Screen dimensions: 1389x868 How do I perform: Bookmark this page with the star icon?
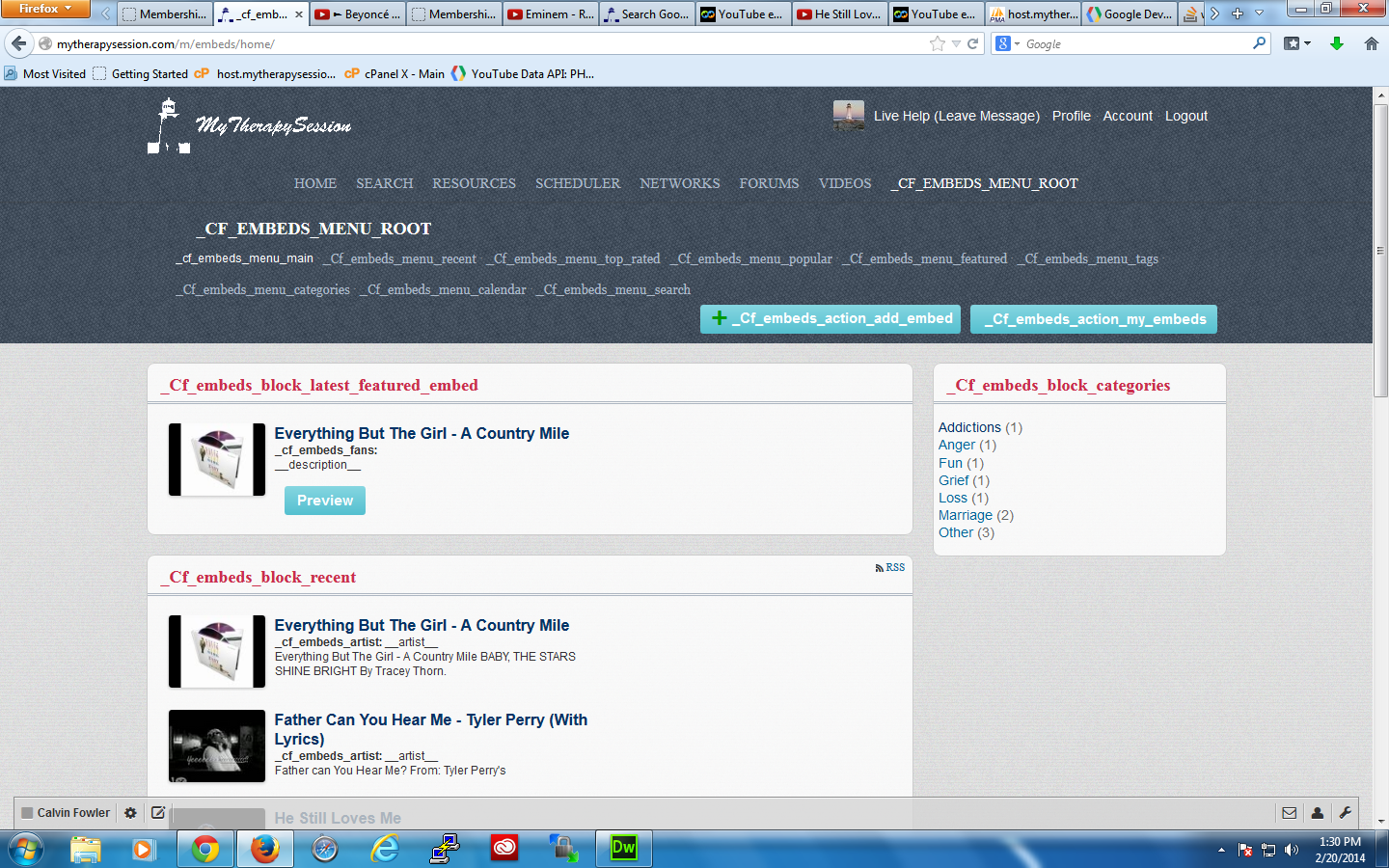pyautogui.click(x=937, y=43)
